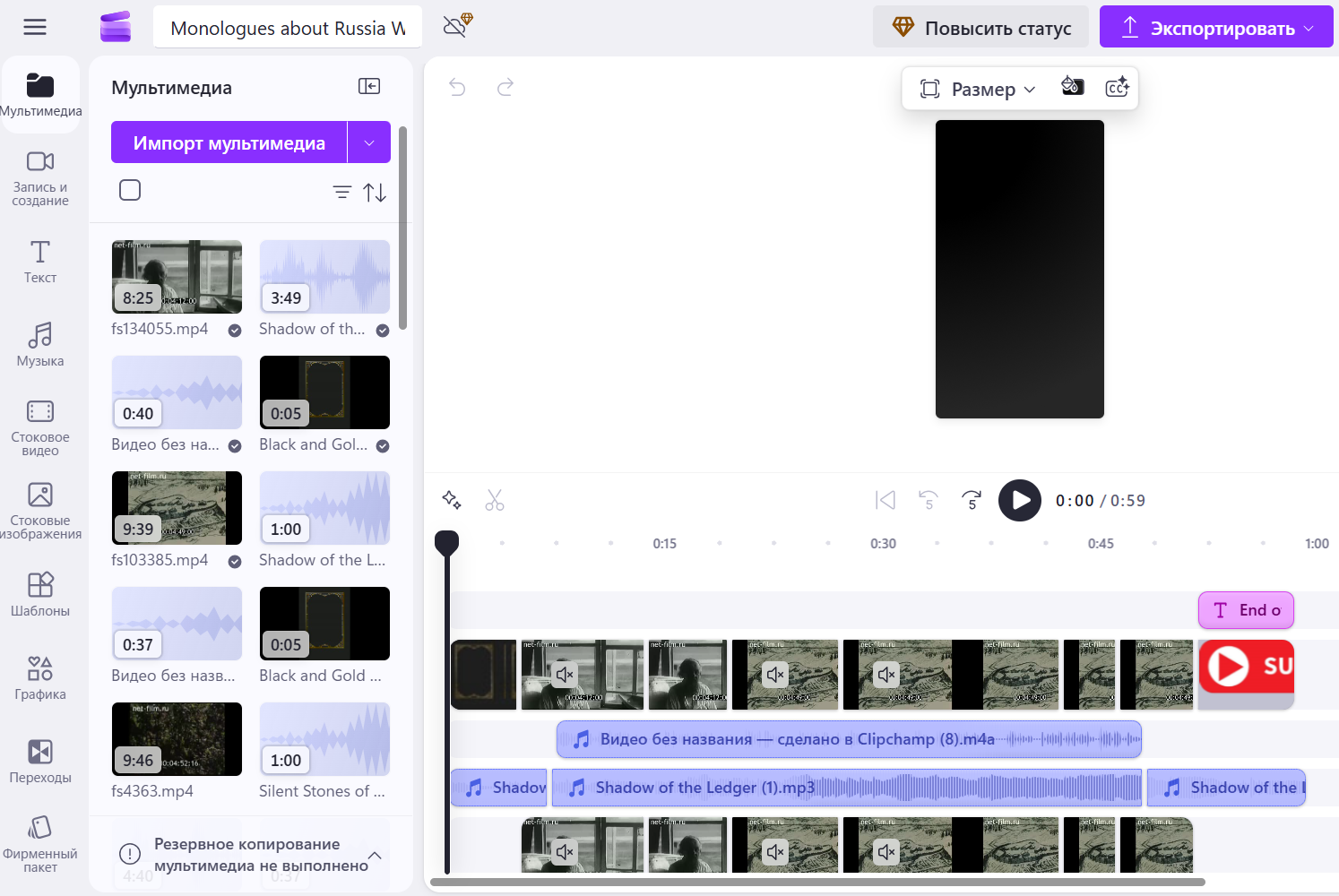Viewport: 1339px width, 896px height.
Task: Open the Графика tab
Action: [40, 678]
